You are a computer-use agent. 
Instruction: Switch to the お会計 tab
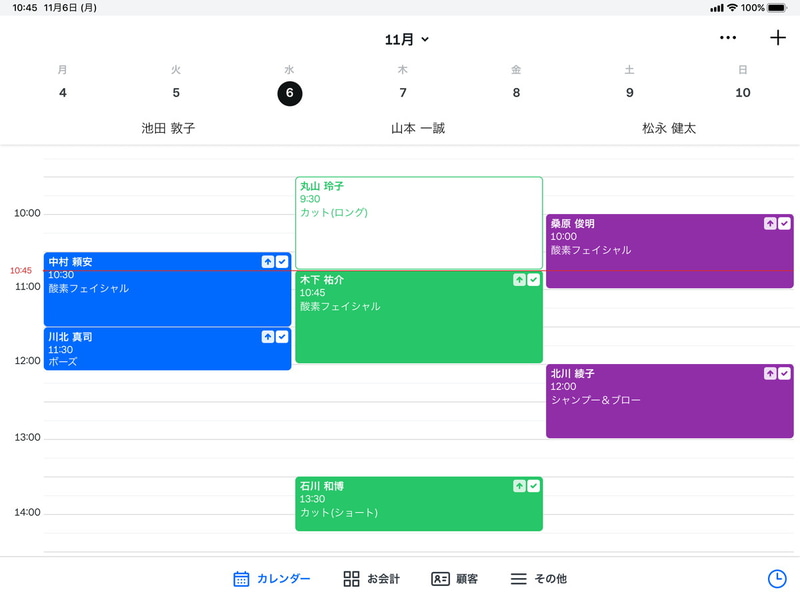(x=371, y=579)
